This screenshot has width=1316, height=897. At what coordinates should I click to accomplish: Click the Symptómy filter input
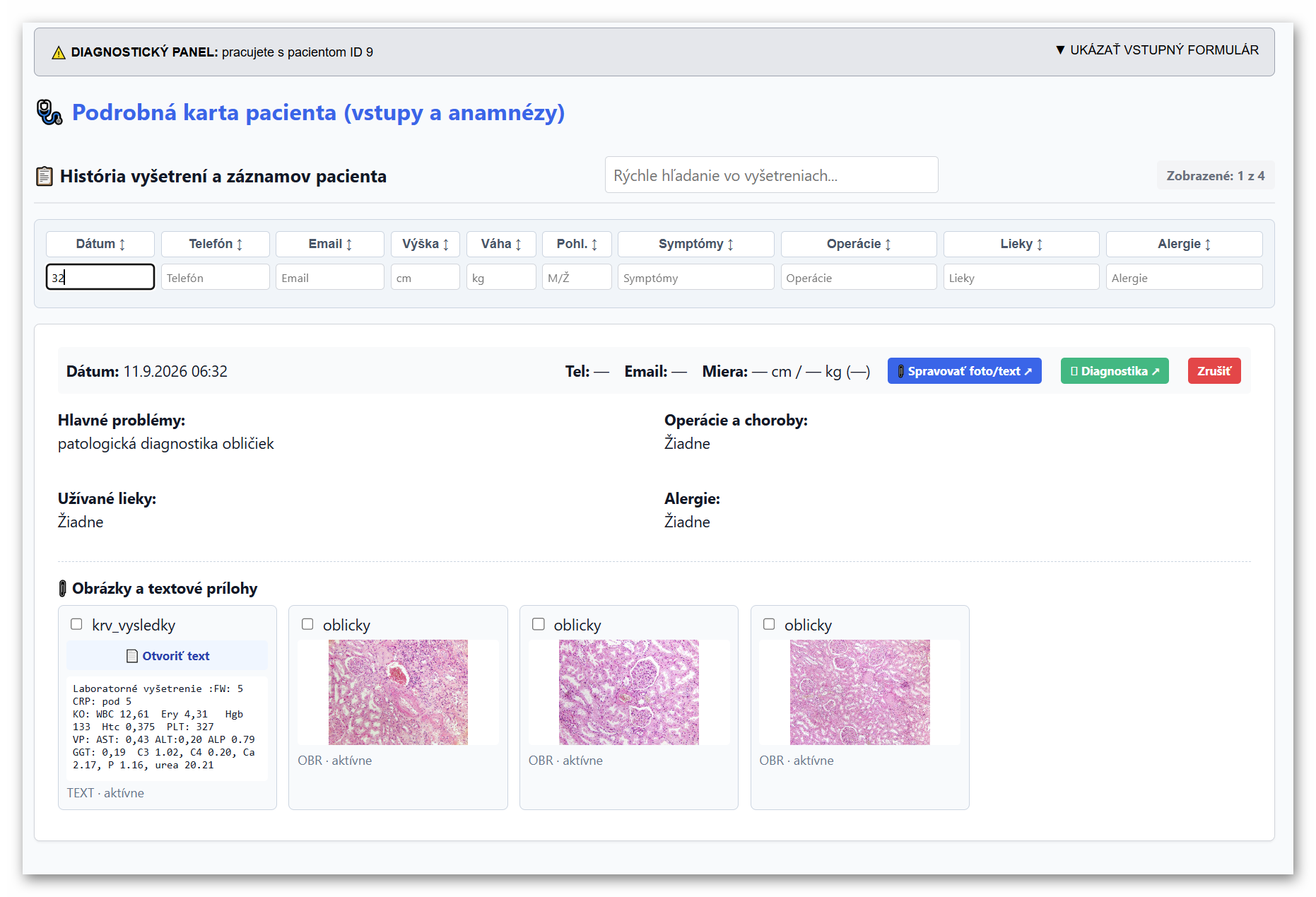click(x=696, y=277)
